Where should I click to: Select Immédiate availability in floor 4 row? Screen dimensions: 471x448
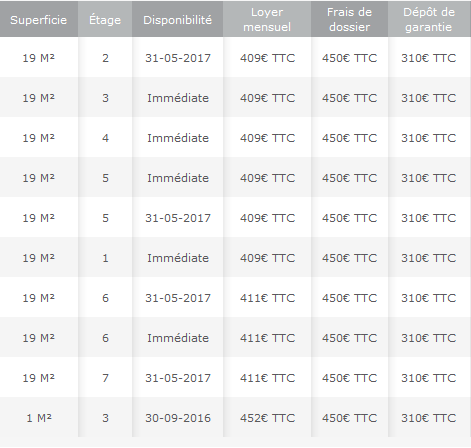pos(178,138)
